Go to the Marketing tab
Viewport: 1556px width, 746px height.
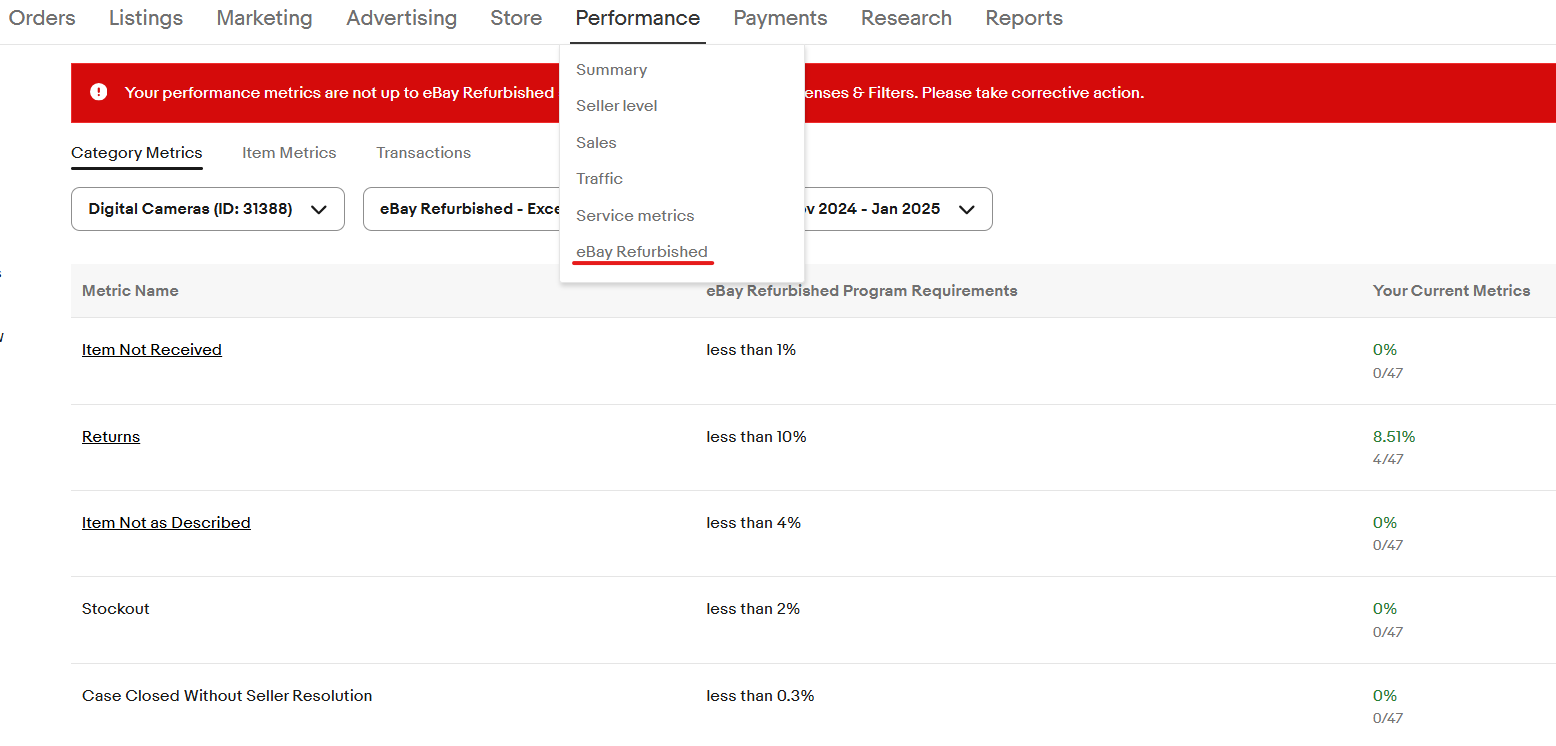[x=264, y=18]
